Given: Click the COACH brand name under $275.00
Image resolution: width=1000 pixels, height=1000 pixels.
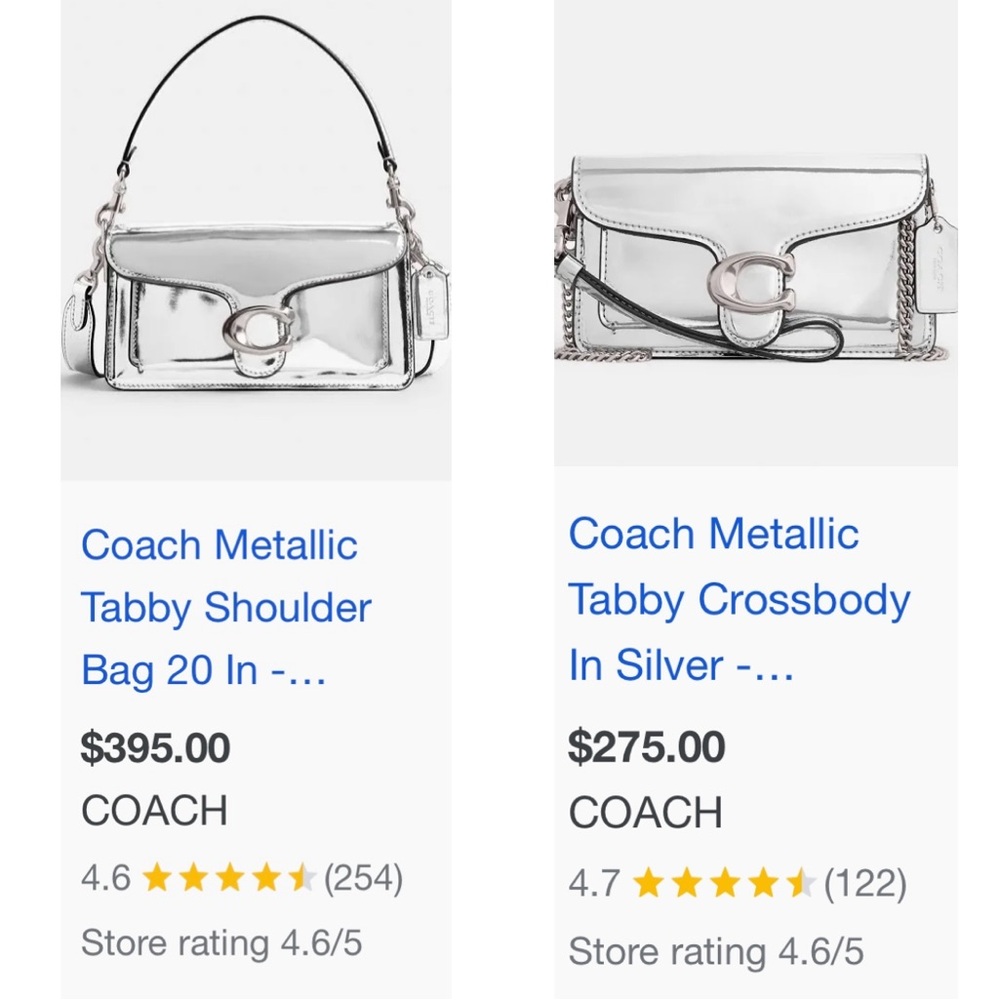Looking at the screenshot, I should pos(644,814).
